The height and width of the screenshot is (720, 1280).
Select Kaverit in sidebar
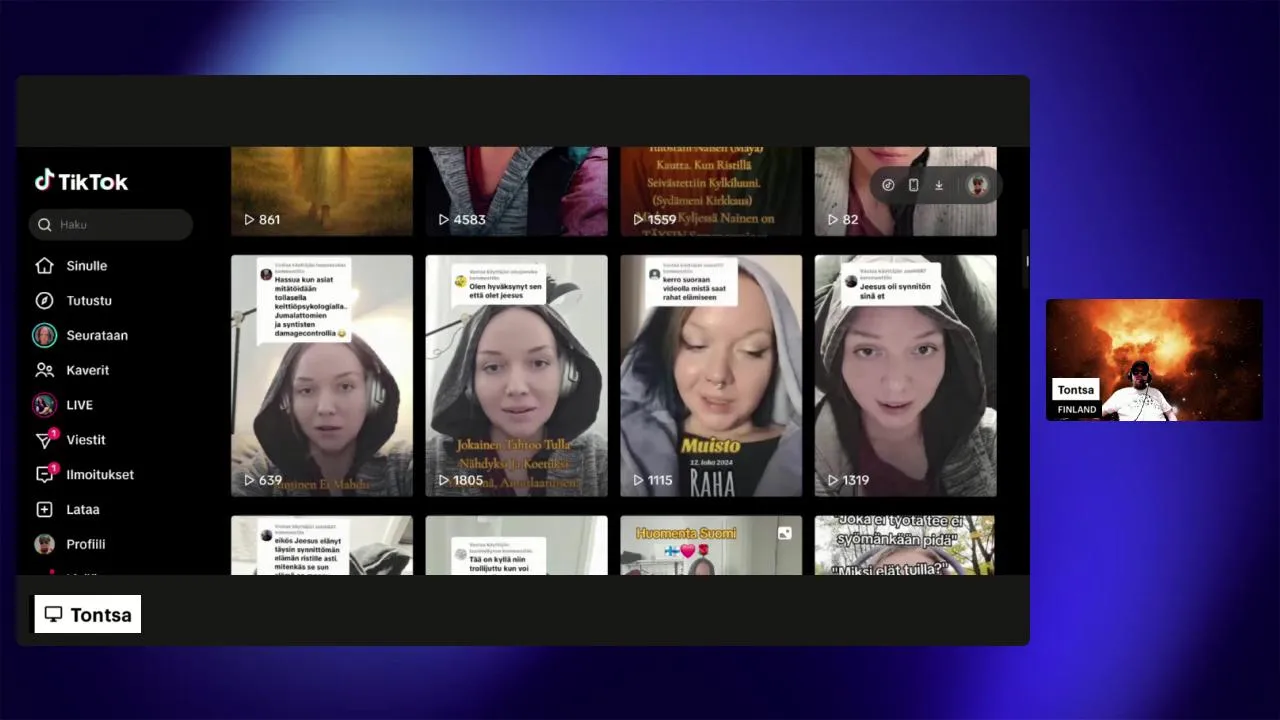[88, 370]
